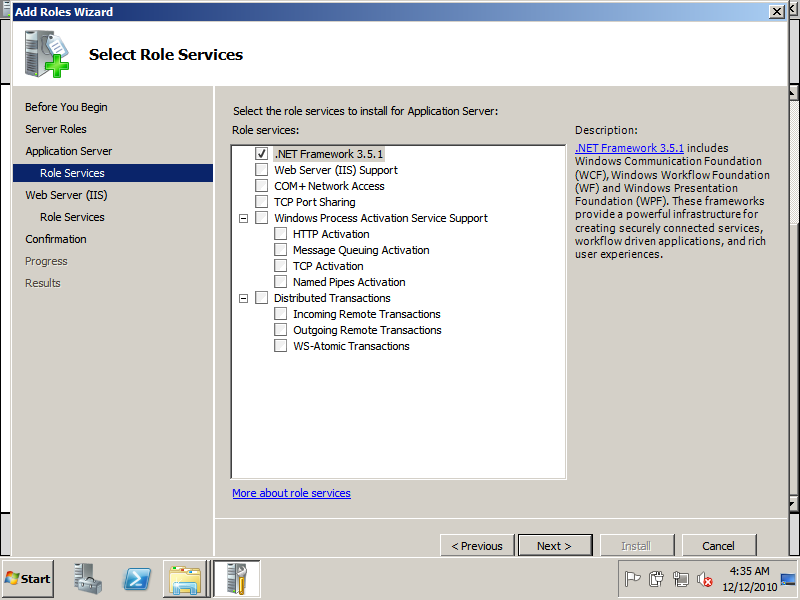Select the TCP Port Sharing label

coord(314,202)
